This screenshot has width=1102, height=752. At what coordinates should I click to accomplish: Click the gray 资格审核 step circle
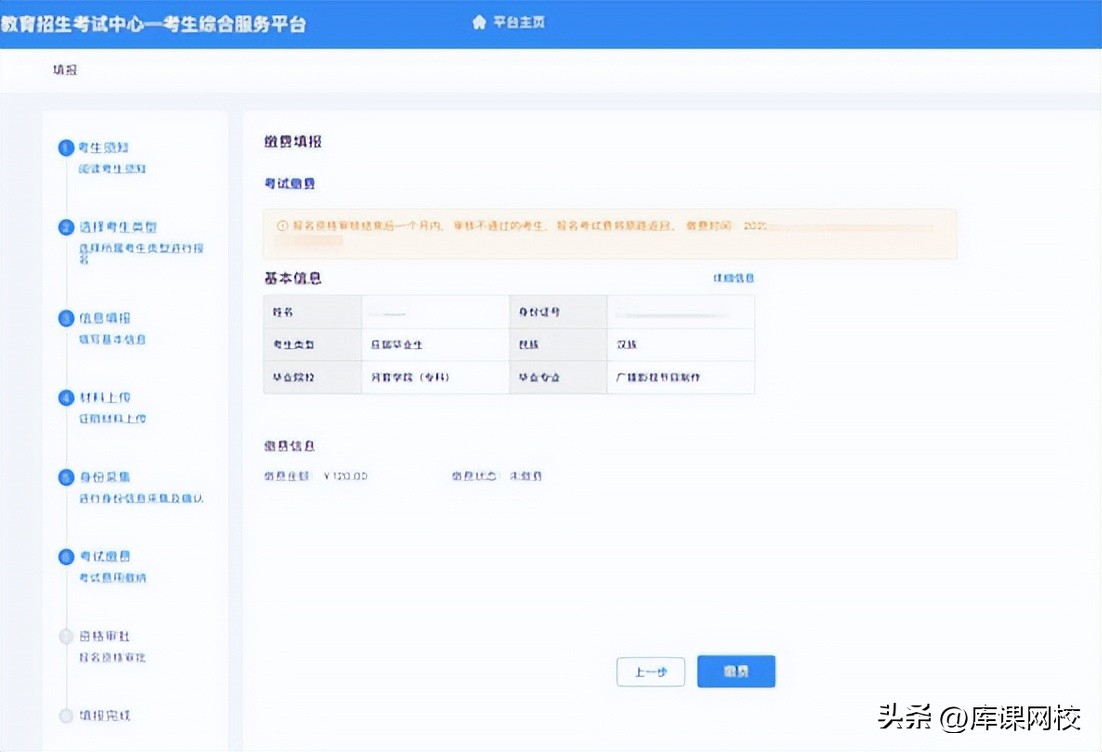[66, 636]
